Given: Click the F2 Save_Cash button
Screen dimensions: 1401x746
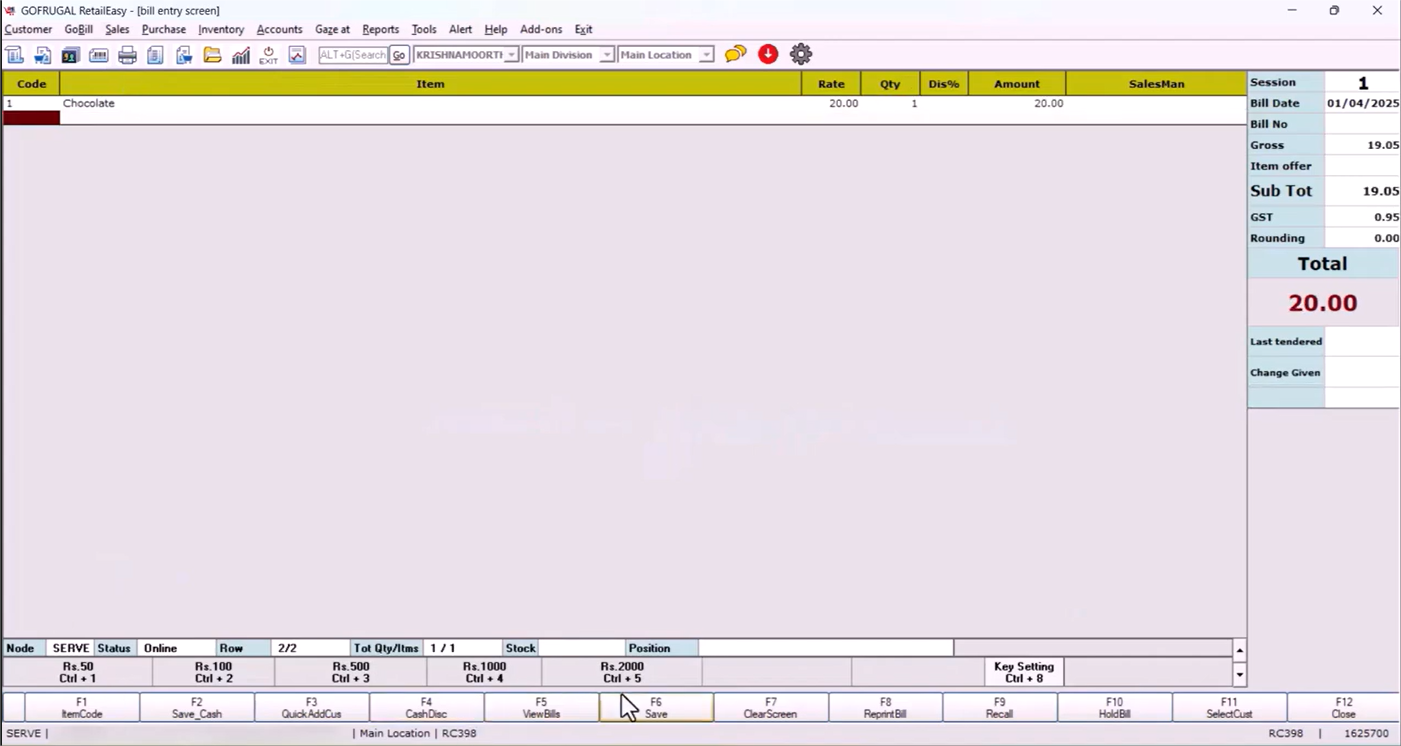Looking at the screenshot, I should 197,708.
